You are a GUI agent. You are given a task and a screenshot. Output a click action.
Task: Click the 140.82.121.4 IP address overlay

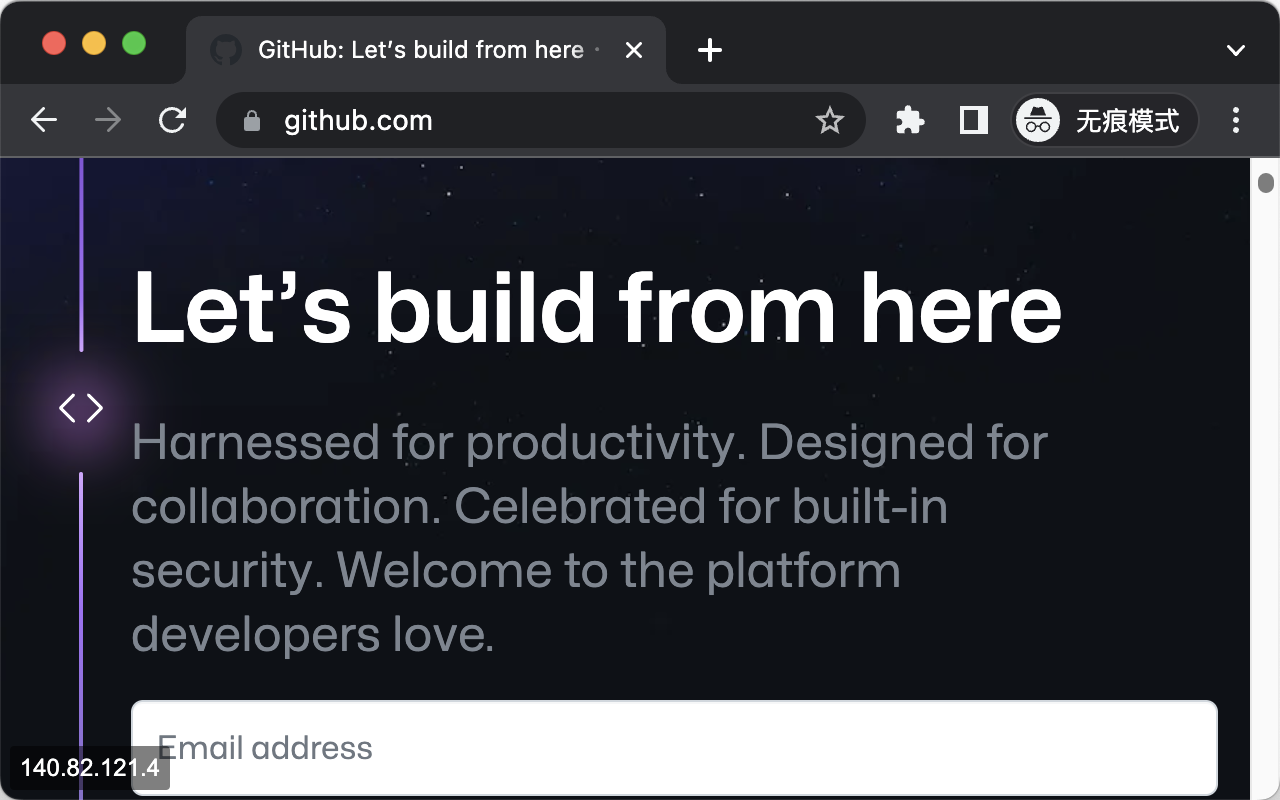pos(90,768)
